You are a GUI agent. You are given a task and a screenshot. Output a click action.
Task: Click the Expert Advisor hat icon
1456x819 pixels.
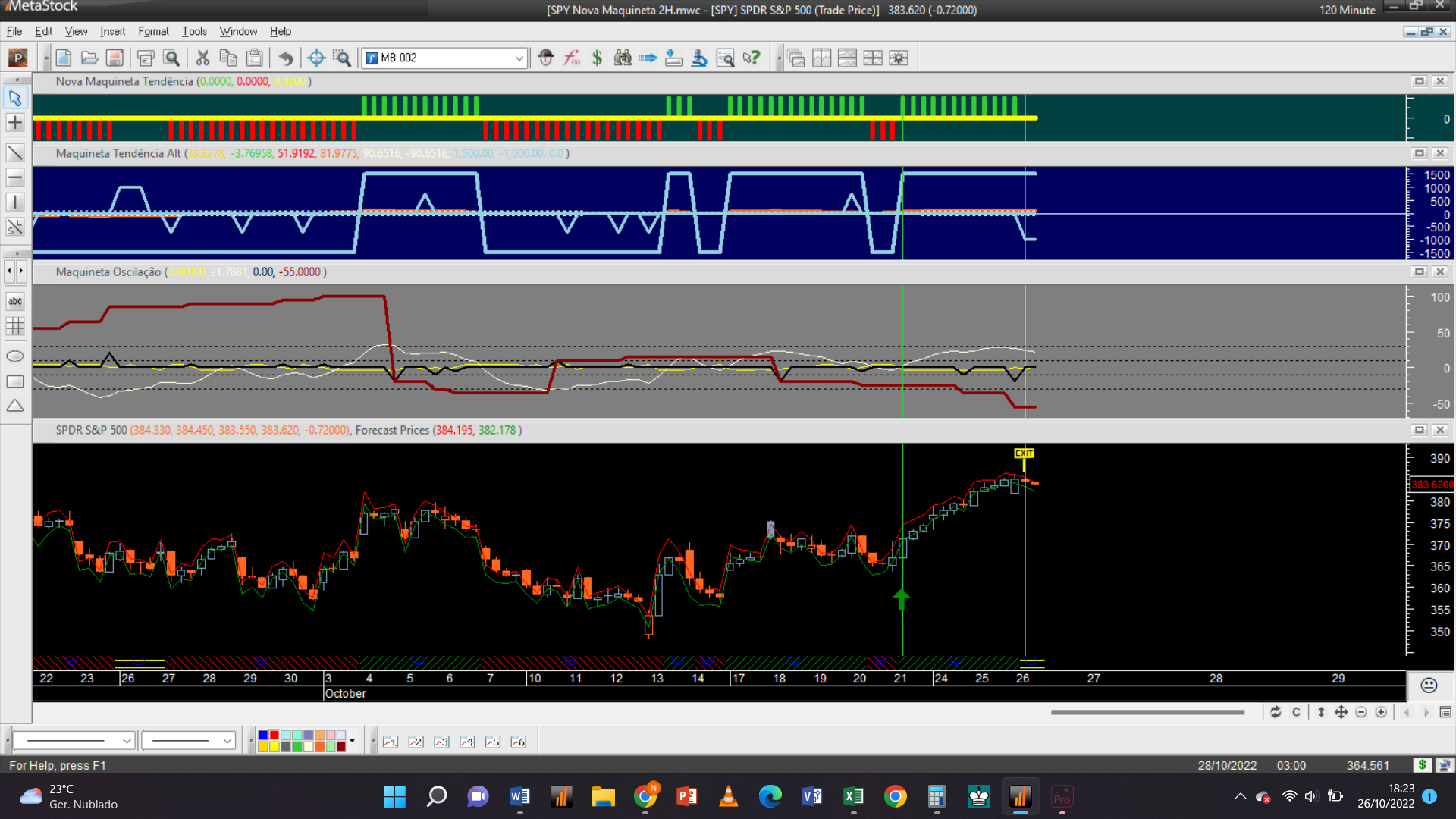click(546, 58)
